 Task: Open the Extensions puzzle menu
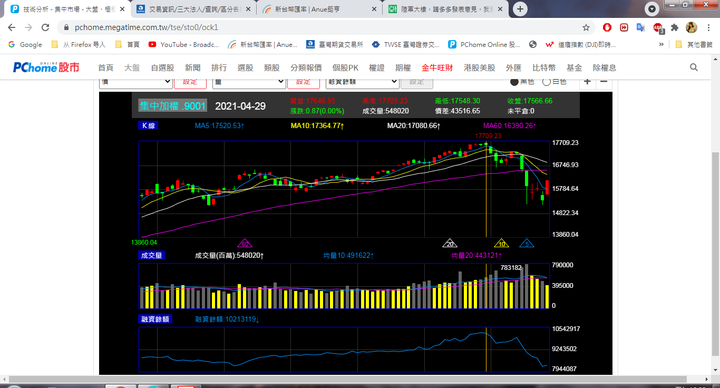[x=675, y=28]
